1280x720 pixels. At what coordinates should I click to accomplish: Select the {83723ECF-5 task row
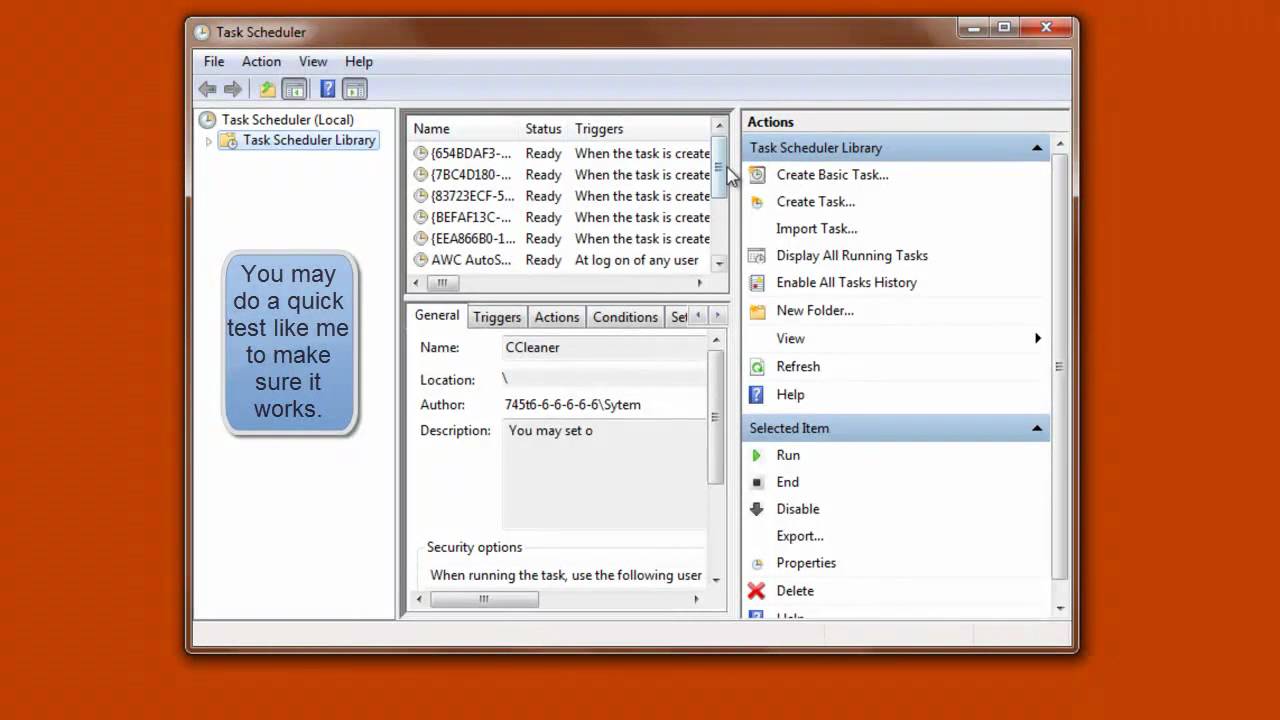tap(560, 196)
